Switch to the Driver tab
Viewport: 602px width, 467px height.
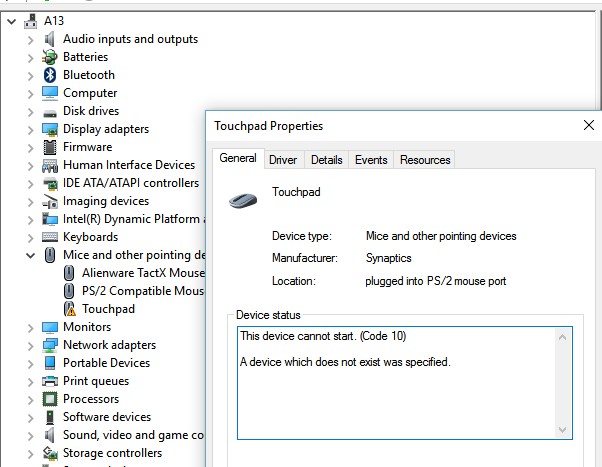[x=283, y=159]
